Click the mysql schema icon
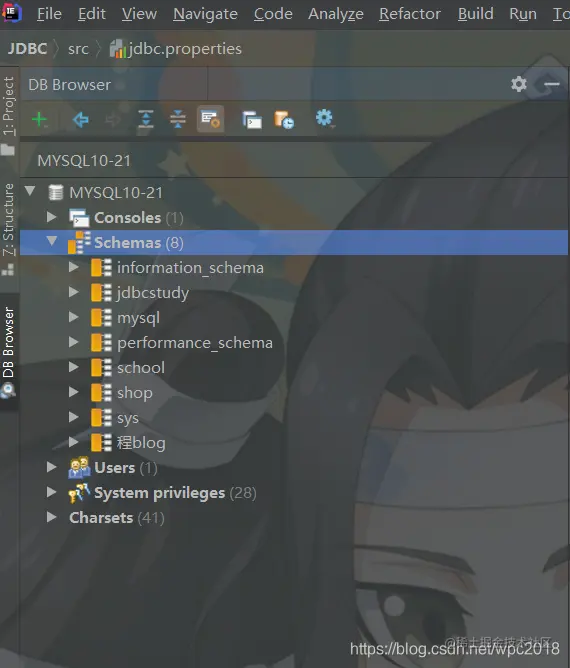 tap(101, 318)
